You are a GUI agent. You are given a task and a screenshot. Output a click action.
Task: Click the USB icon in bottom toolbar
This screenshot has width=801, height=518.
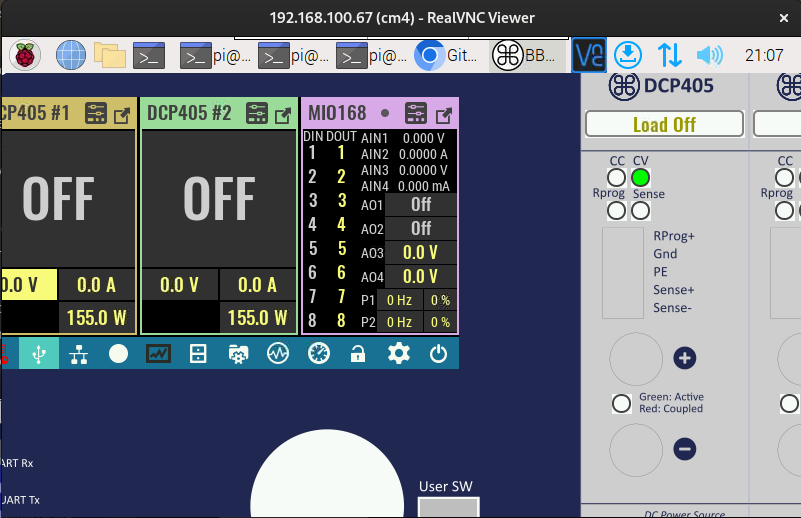pyautogui.click(x=38, y=353)
